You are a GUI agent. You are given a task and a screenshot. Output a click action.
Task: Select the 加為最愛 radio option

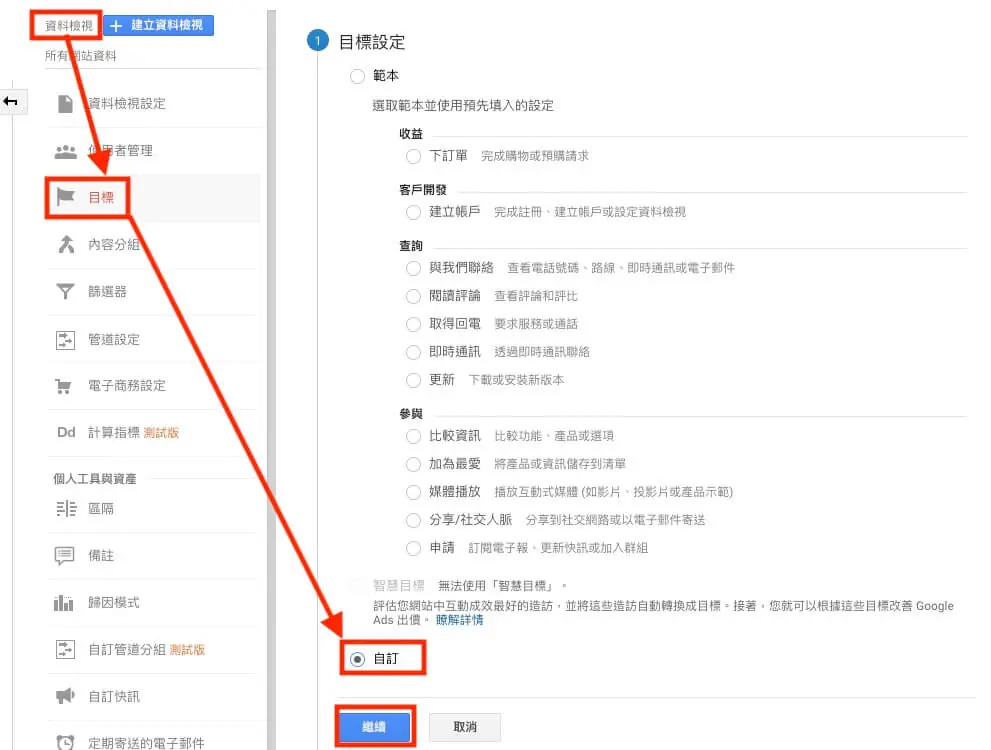point(413,464)
